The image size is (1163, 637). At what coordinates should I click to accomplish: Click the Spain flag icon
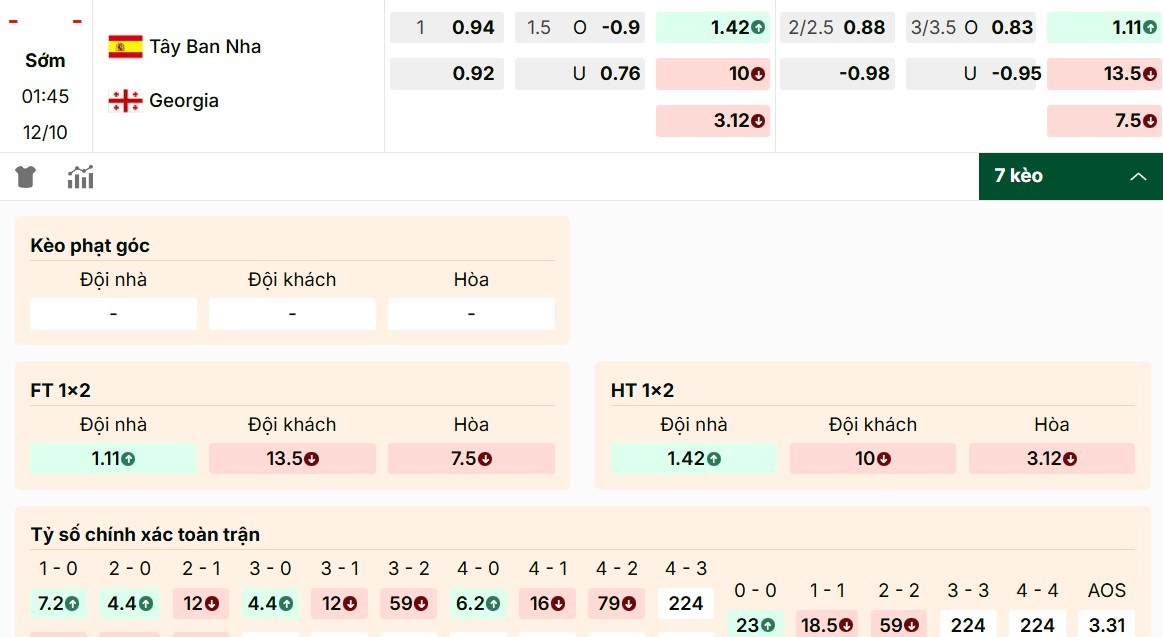tap(124, 45)
